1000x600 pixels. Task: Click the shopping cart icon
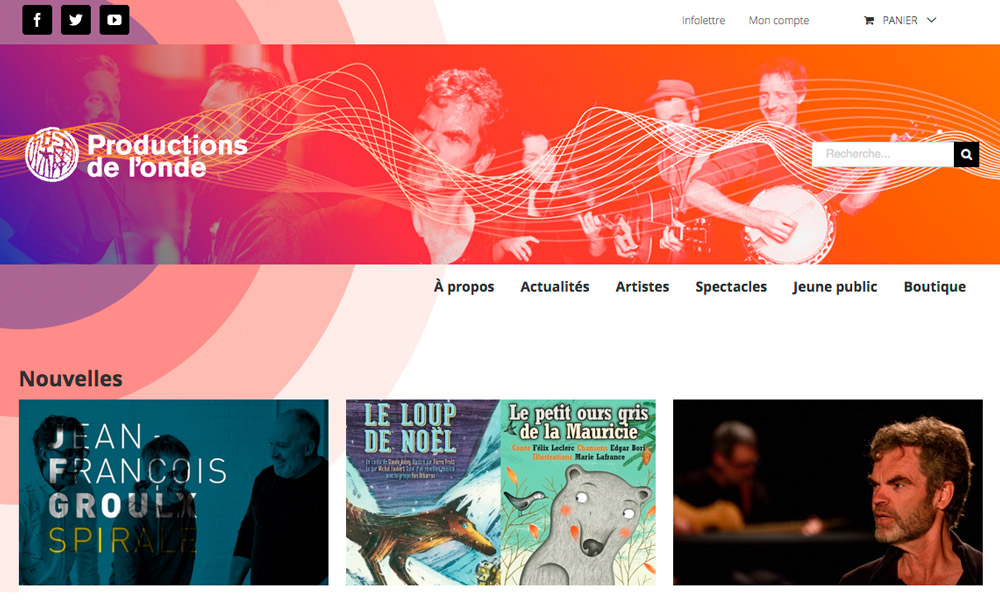point(869,20)
